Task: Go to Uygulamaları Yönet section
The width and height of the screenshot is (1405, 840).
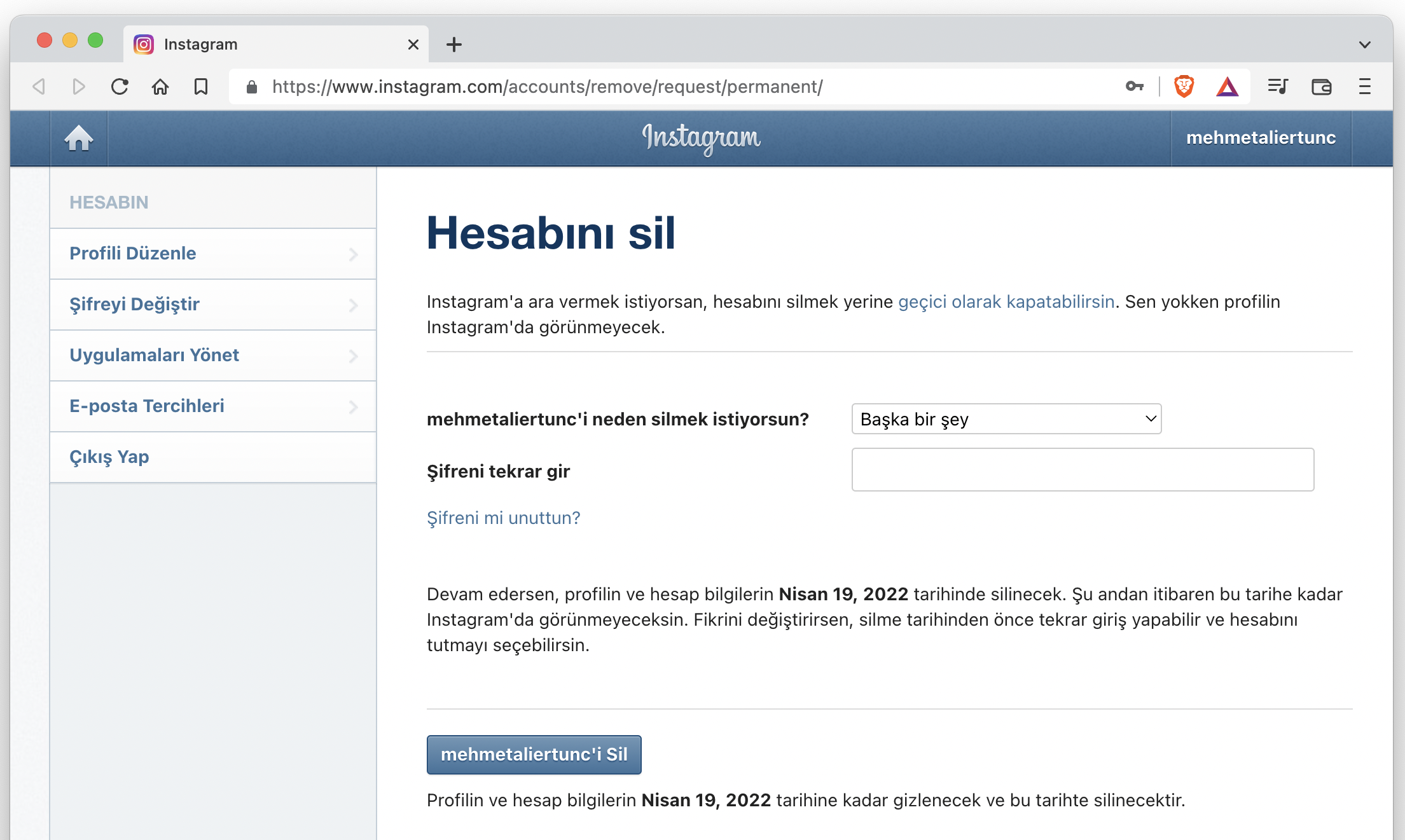Action: pos(213,355)
